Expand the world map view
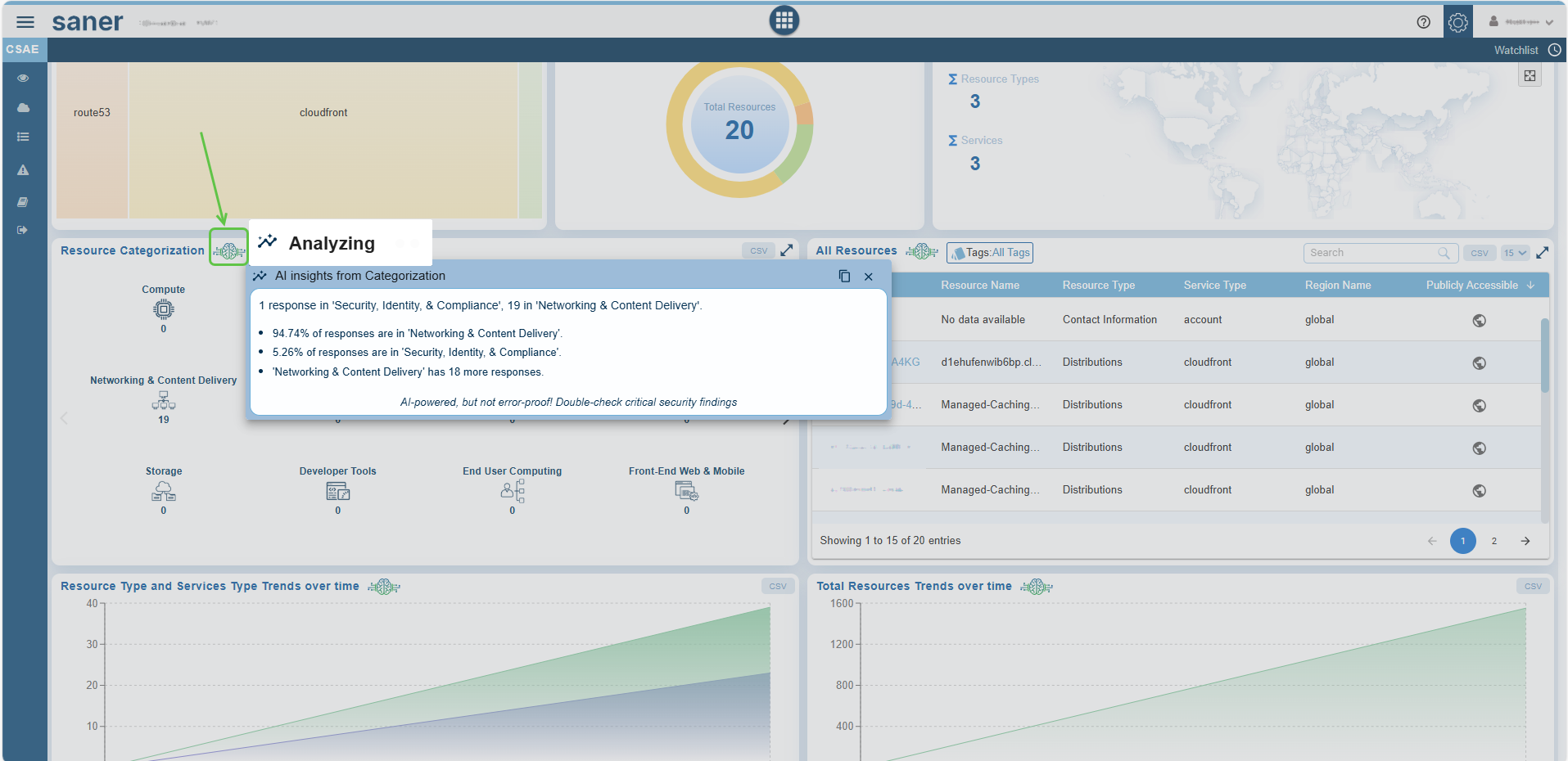Viewport: 1568px width, 761px height. 1530,76
